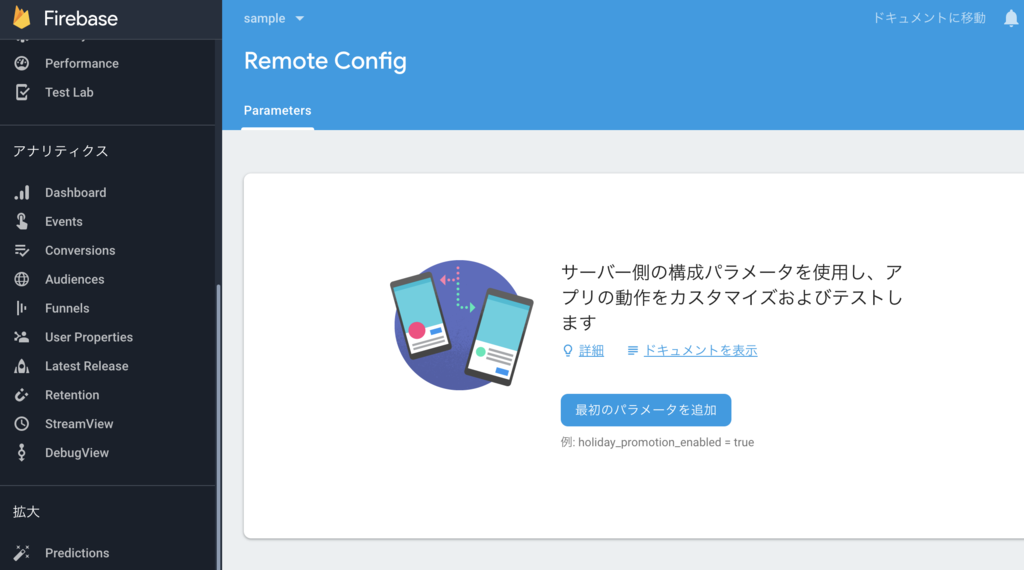
Task: Click the Dashboard bar chart icon
Action: pos(22,193)
